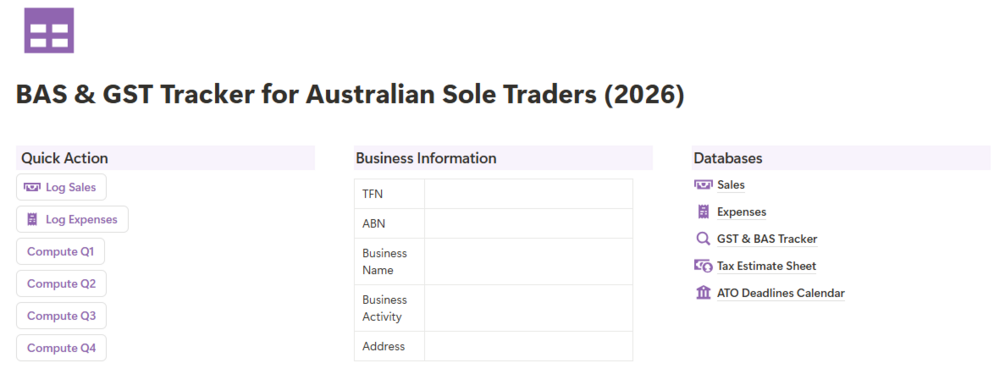Click the purple table page icon
The image size is (1005, 374).
49,30
